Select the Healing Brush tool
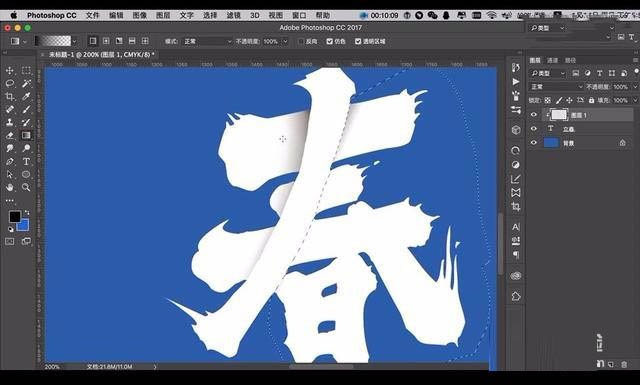Screen dimensions: 640x385 coord(10,109)
